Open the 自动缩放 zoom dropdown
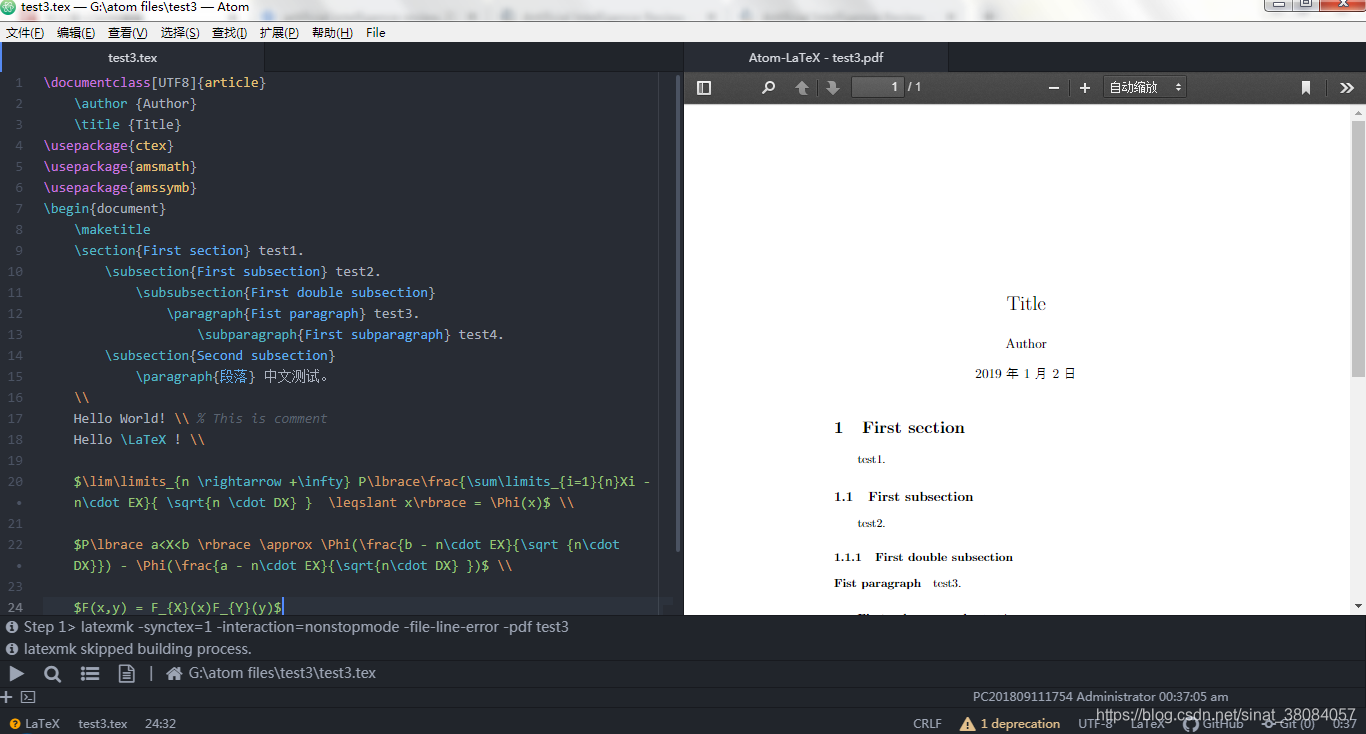The width and height of the screenshot is (1366, 734). click(1144, 87)
